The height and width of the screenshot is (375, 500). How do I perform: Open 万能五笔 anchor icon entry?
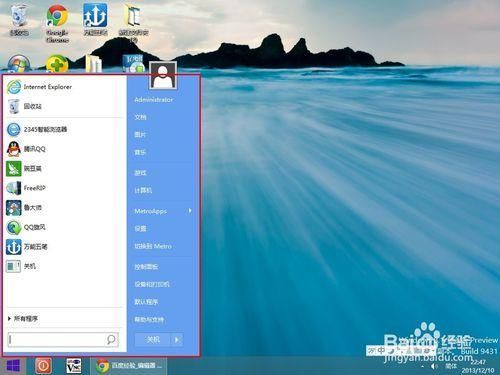(27, 247)
